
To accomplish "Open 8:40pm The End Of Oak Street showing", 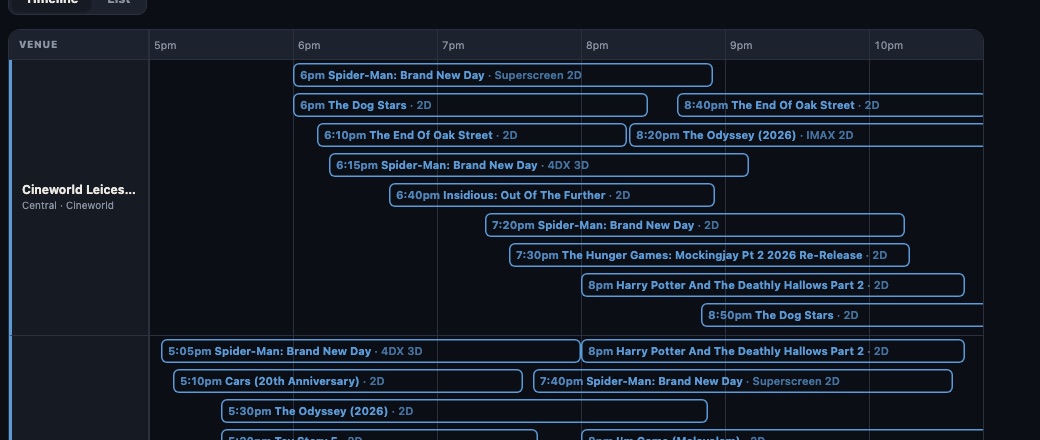I will (830, 106).
